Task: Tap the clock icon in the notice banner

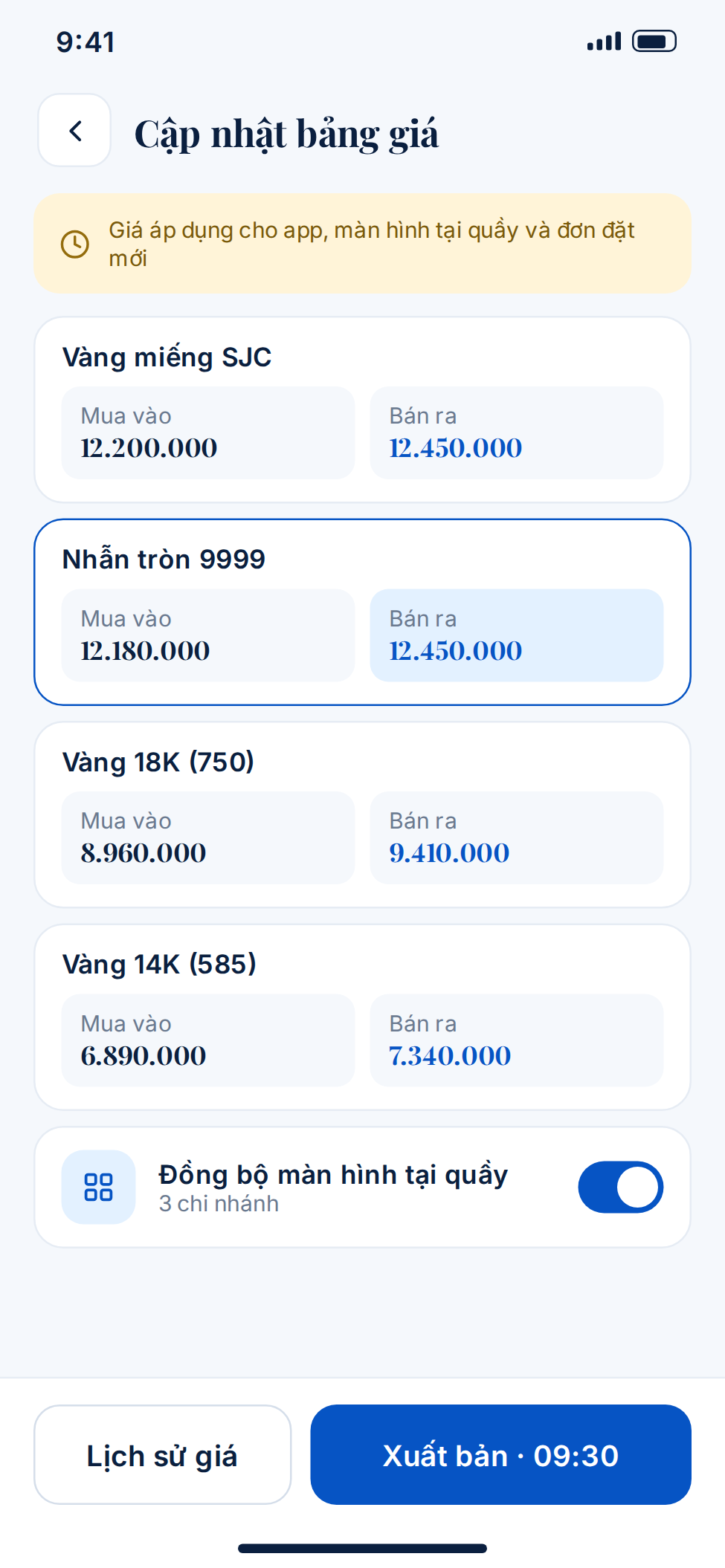Action: (74, 244)
